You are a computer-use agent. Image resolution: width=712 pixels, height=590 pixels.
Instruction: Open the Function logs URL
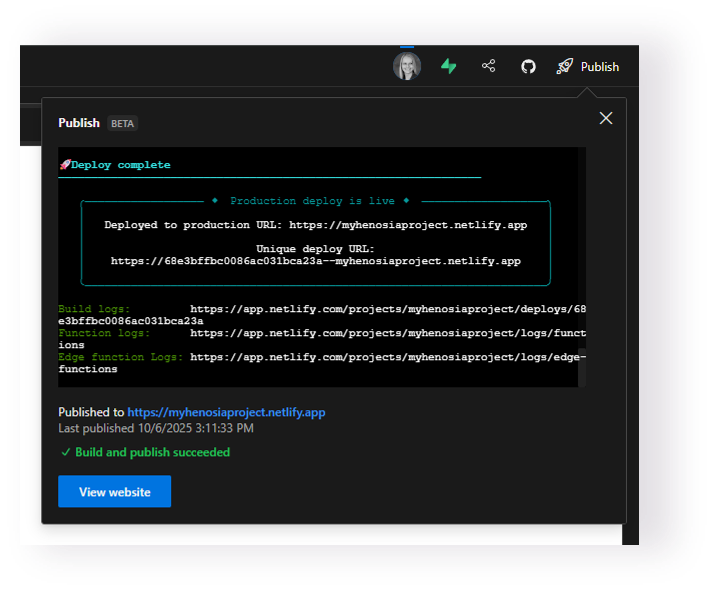[x=387, y=333]
